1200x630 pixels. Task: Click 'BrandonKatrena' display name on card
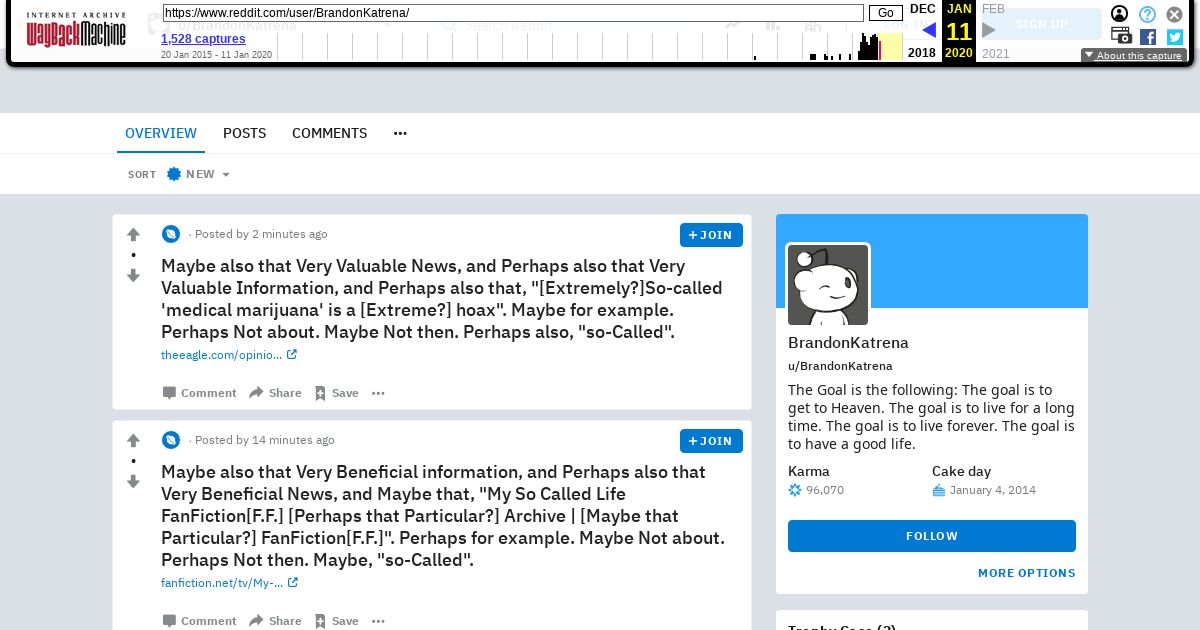pyautogui.click(x=848, y=342)
